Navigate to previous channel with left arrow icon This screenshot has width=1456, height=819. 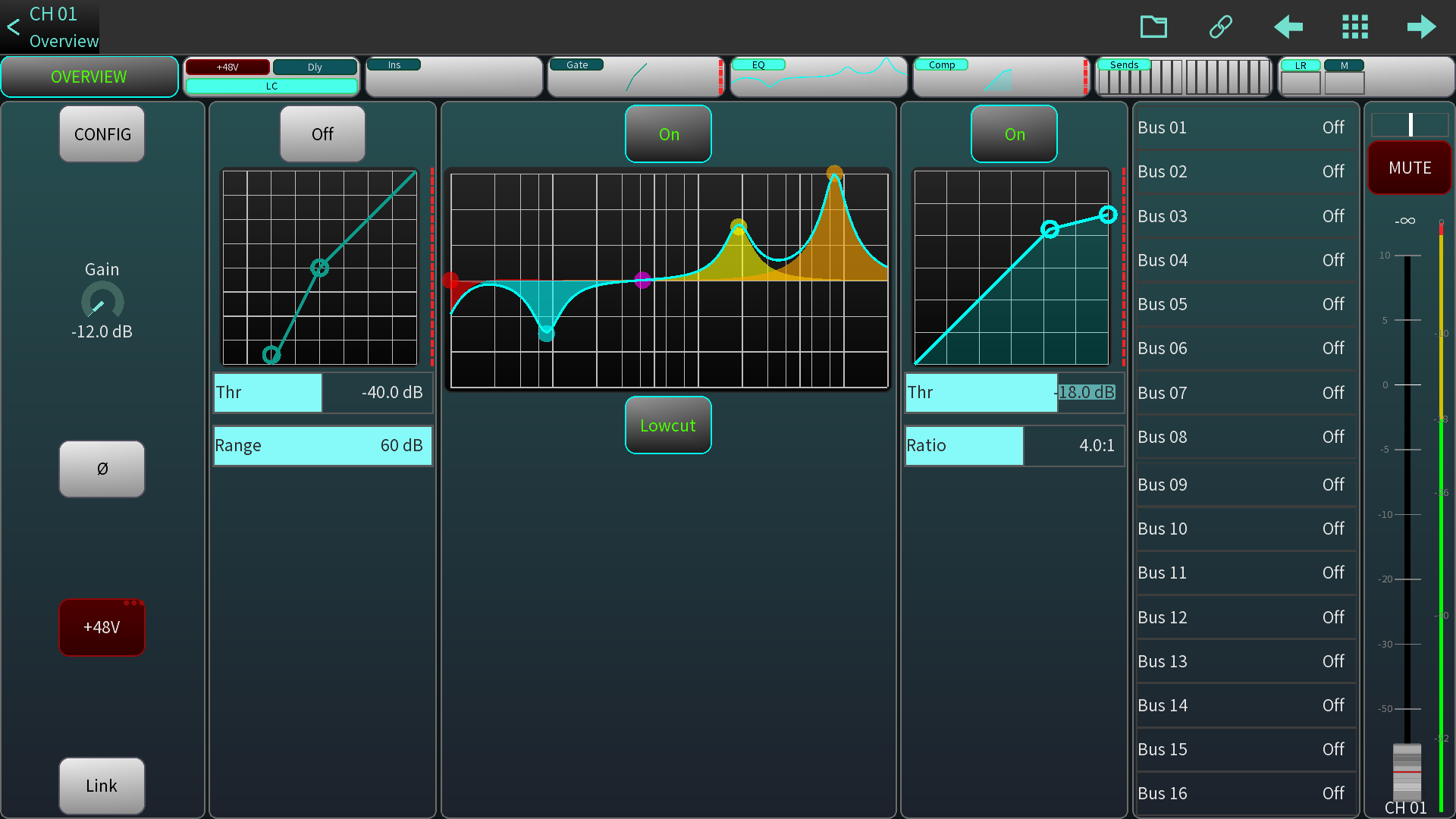click(1288, 27)
